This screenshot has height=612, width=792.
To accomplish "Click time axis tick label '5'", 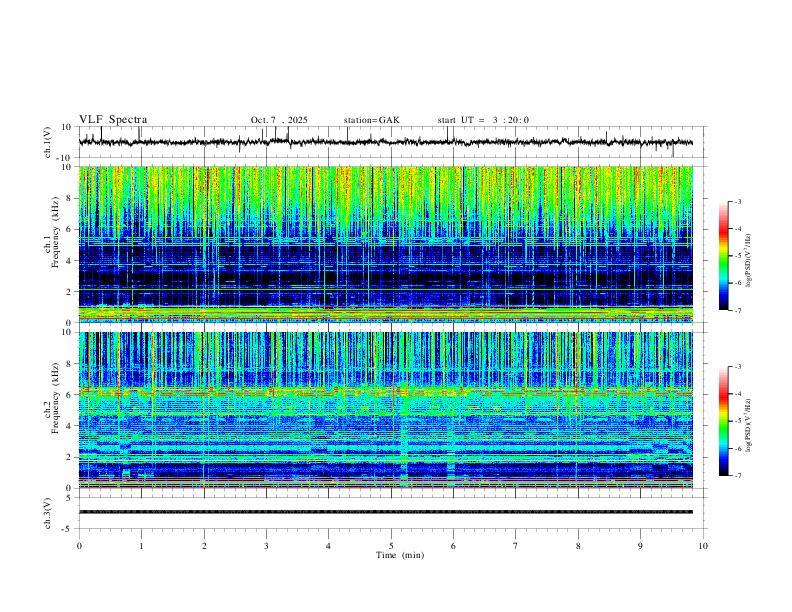I will (x=391, y=546).
